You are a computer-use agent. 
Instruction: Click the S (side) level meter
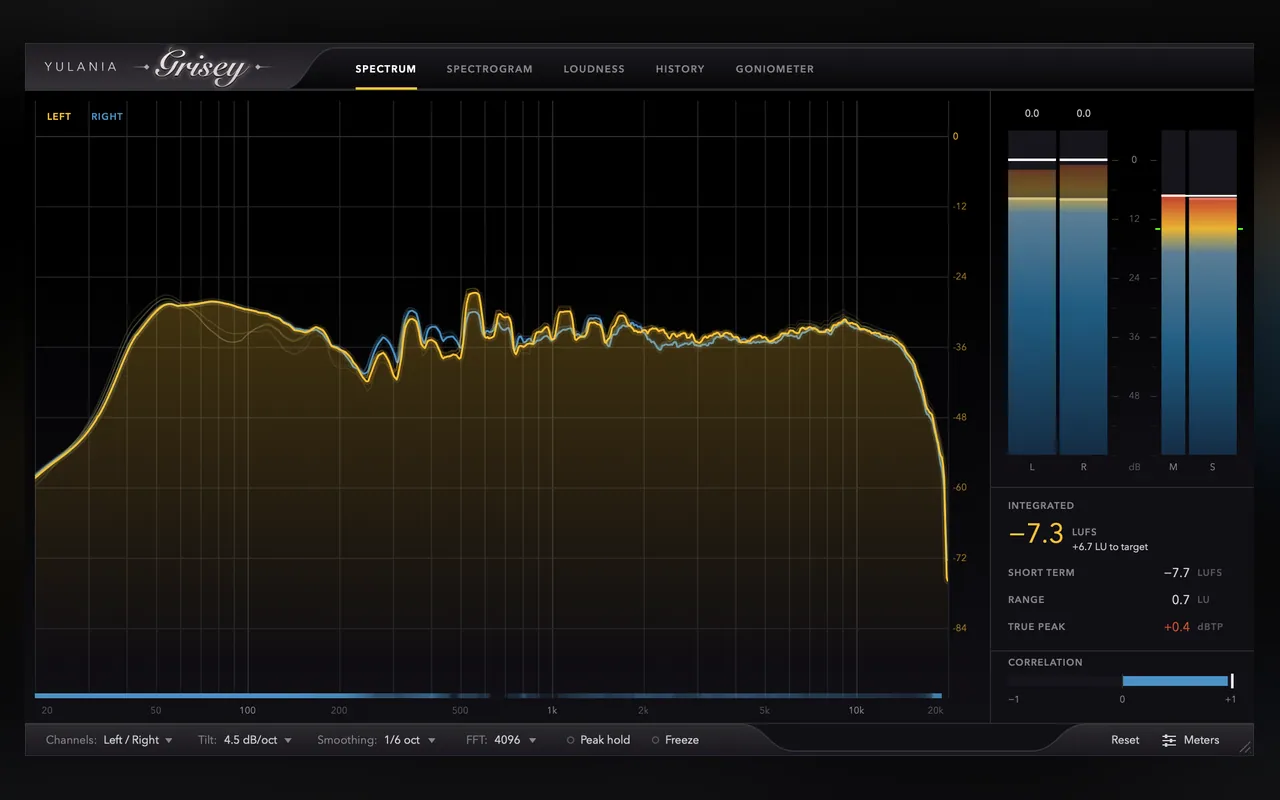point(1213,292)
